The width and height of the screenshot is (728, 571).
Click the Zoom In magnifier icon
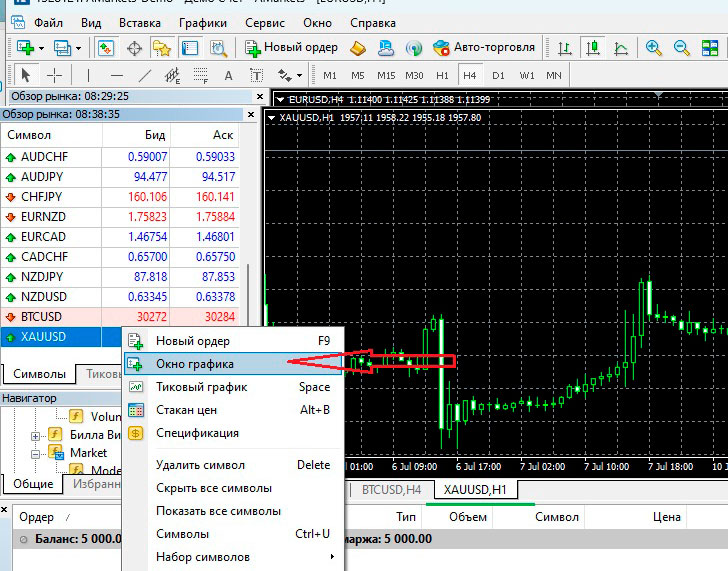click(x=654, y=47)
